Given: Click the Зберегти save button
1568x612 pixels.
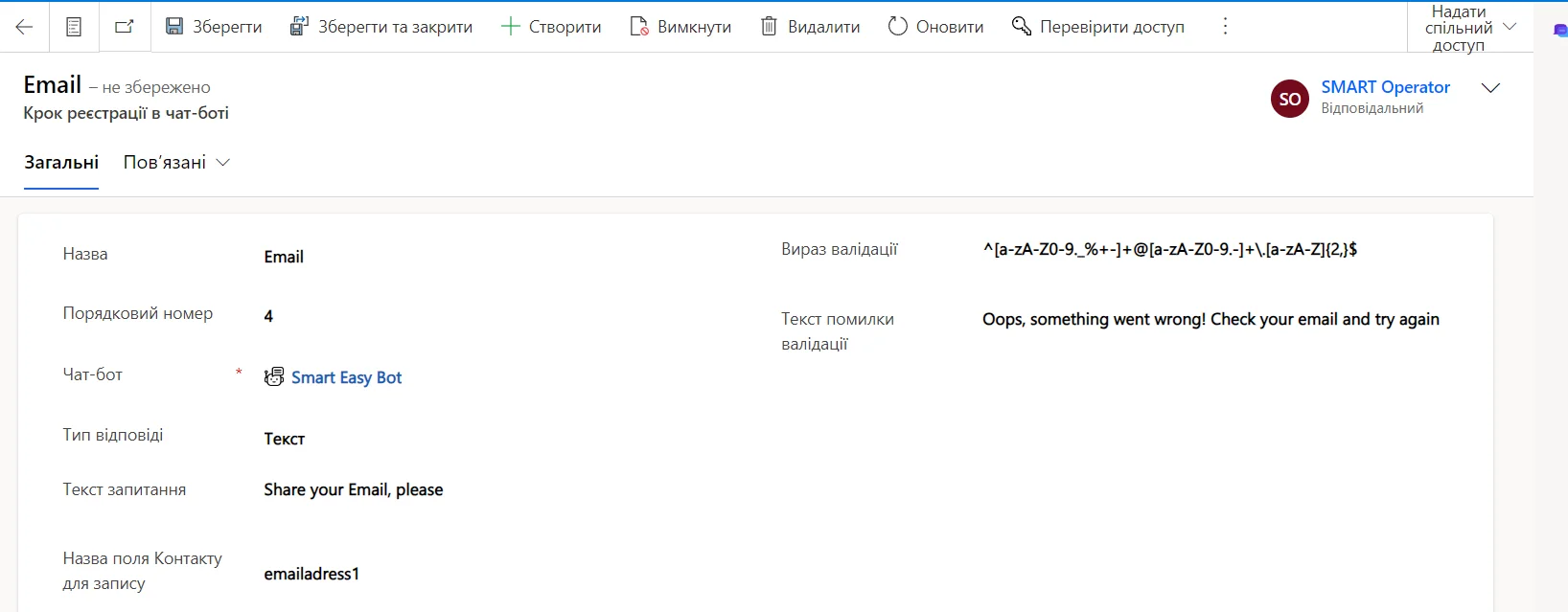Looking at the screenshot, I should [214, 27].
